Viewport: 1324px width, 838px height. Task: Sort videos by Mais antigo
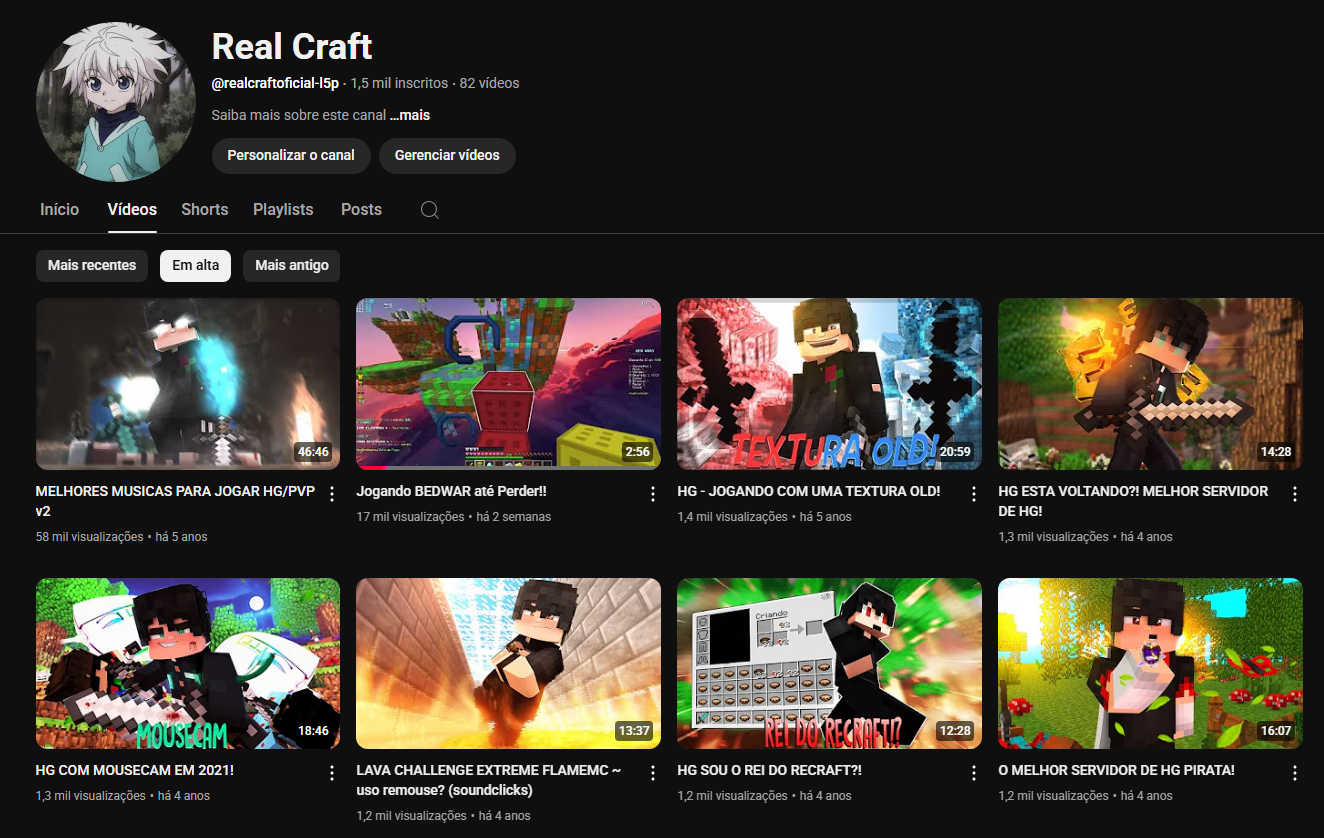point(292,266)
